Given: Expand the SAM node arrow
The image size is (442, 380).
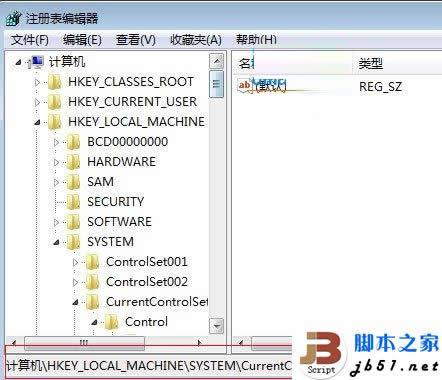Looking at the screenshot, I should [56, 182].
